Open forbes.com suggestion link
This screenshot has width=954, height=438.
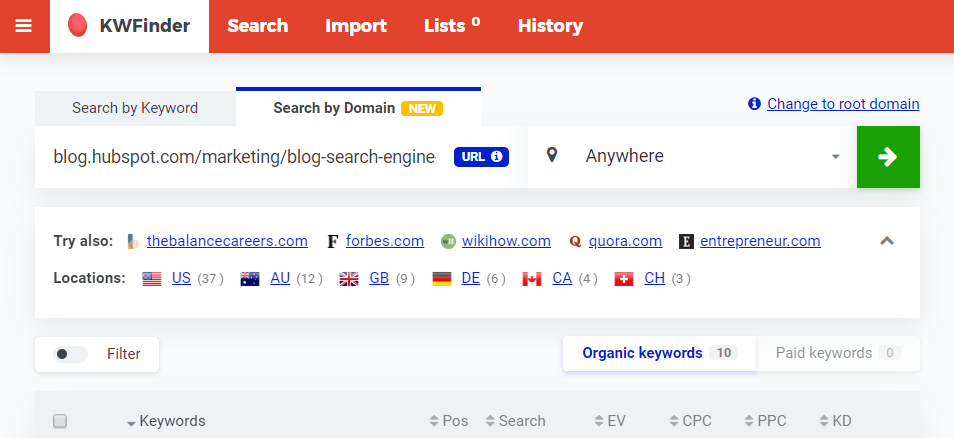coord(385,241)
